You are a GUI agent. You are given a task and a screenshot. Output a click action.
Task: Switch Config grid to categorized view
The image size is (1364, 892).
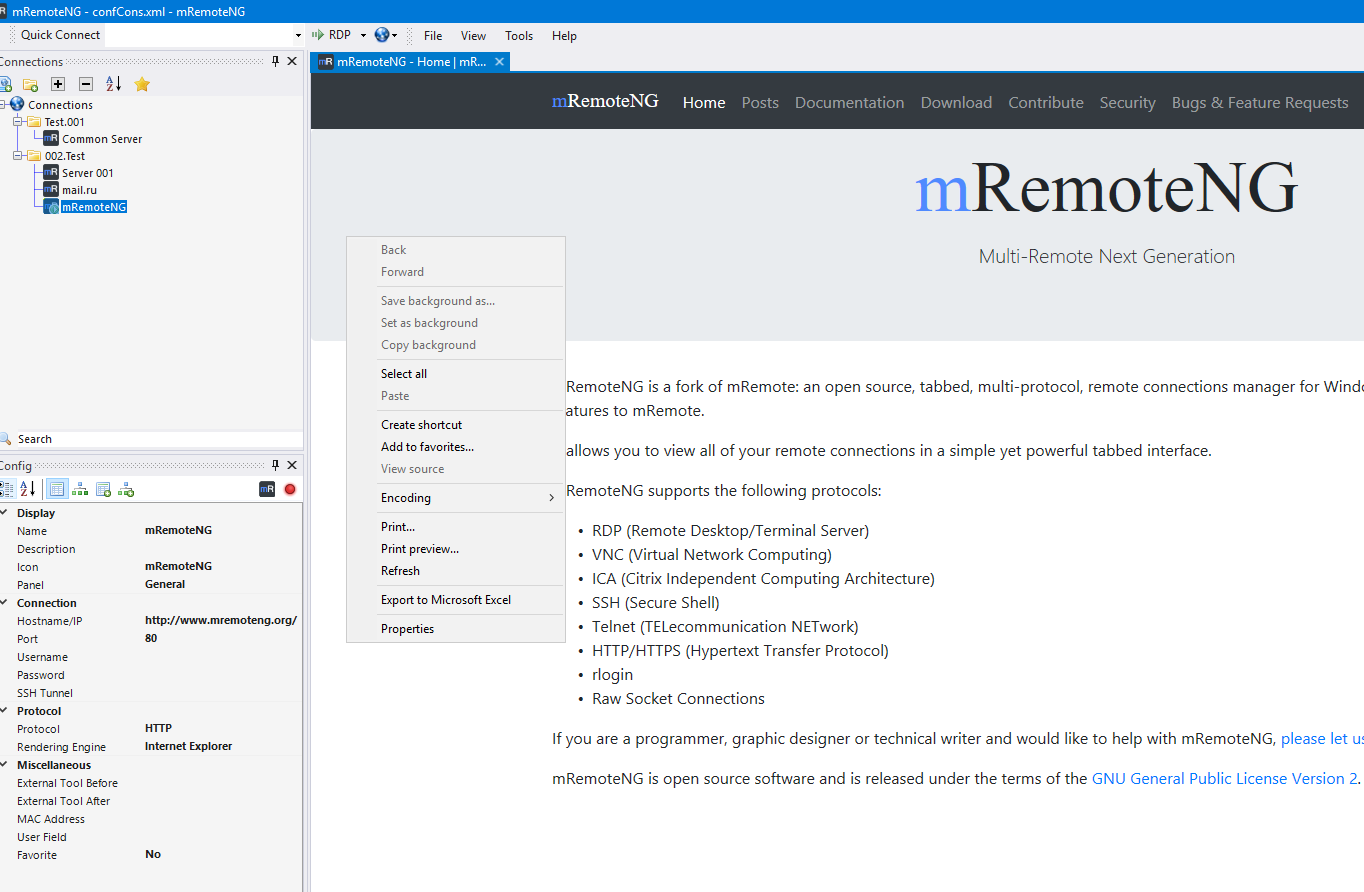click(x=6, y=489)
